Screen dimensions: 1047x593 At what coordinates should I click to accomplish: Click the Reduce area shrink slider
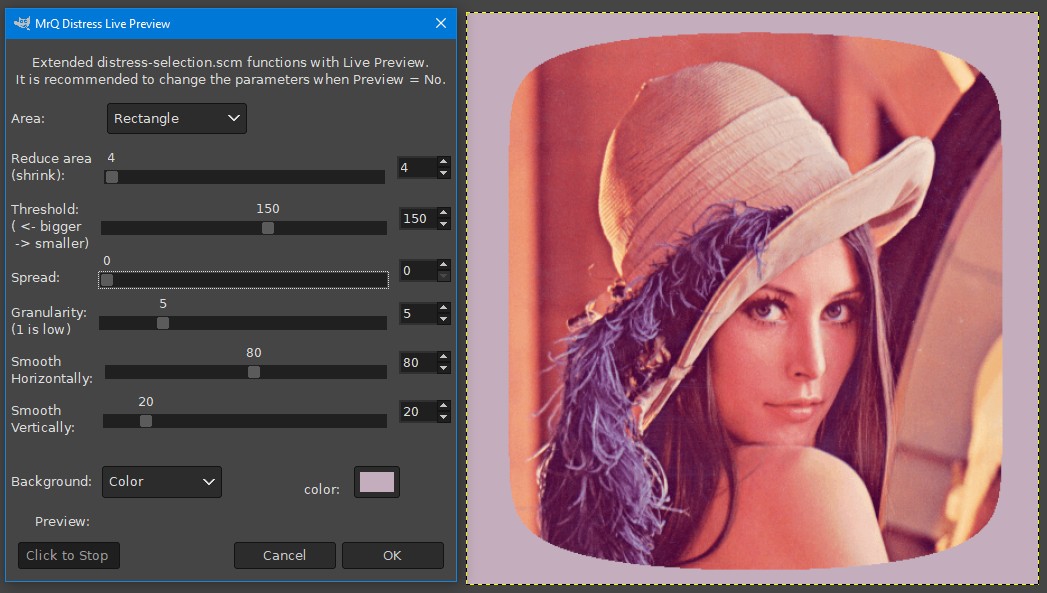tap(244, 177)
